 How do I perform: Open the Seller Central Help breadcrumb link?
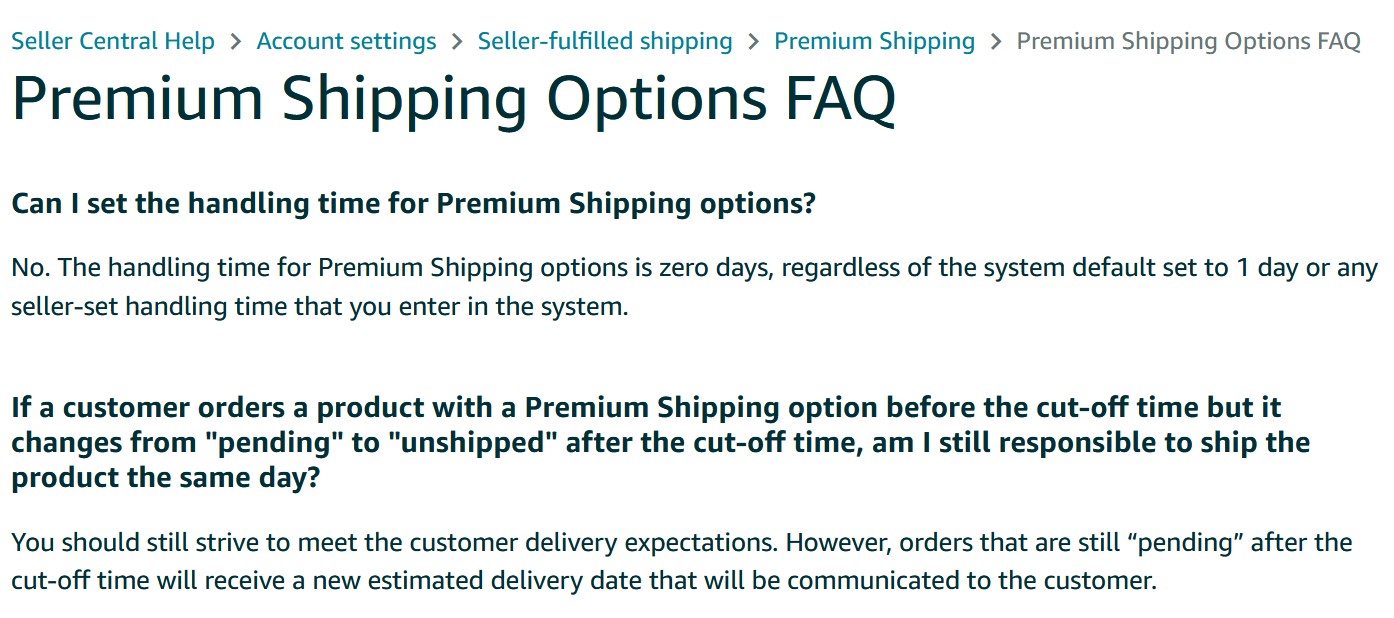pyautogui.click(x=113, y=41)
